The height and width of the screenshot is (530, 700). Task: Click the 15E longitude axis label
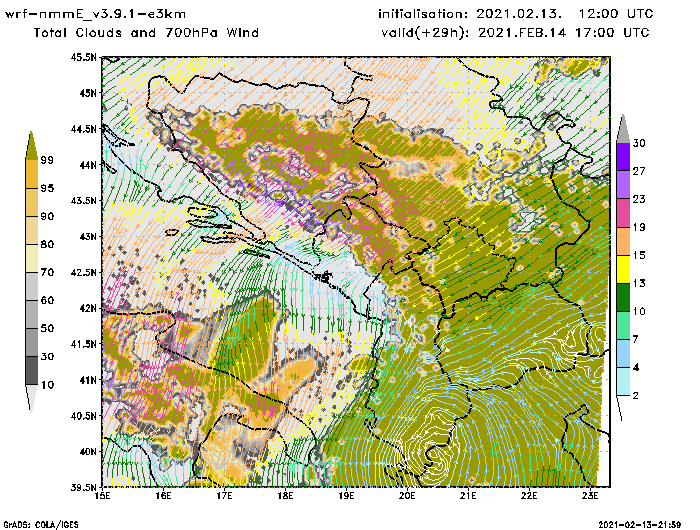[102, 496]
